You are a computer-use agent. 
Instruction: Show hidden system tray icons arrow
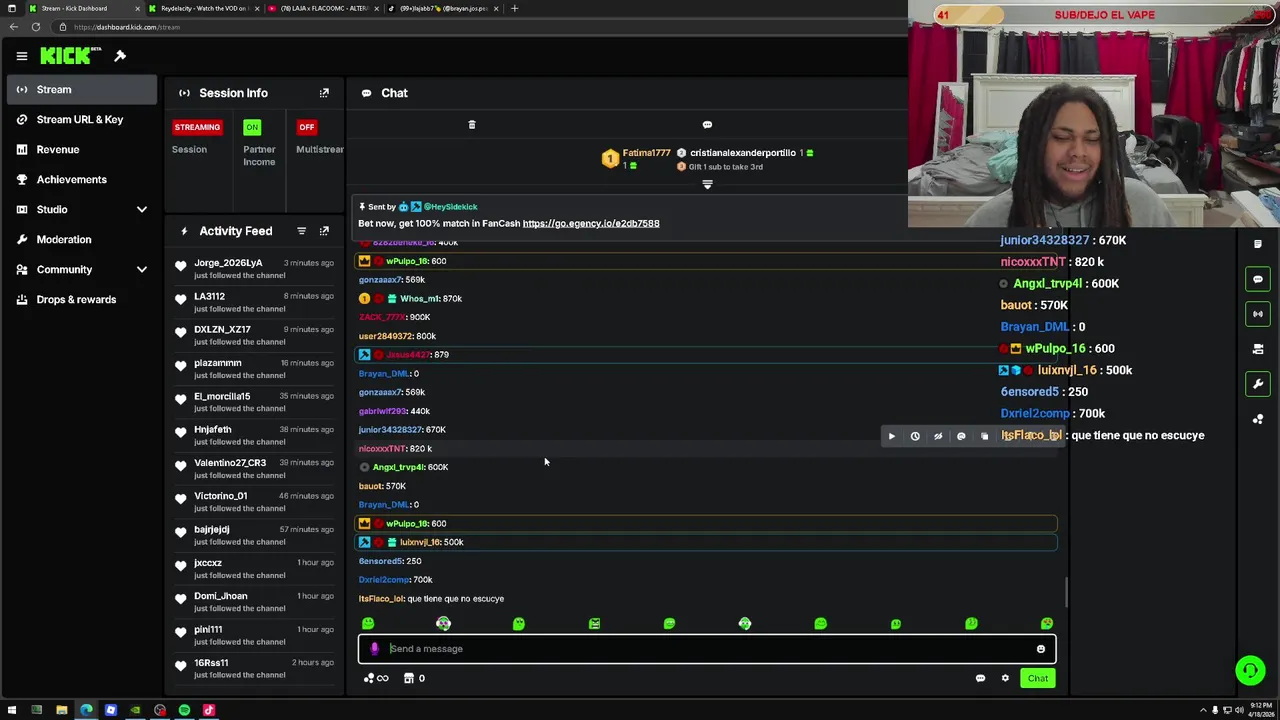click(x=1203, y=711)
